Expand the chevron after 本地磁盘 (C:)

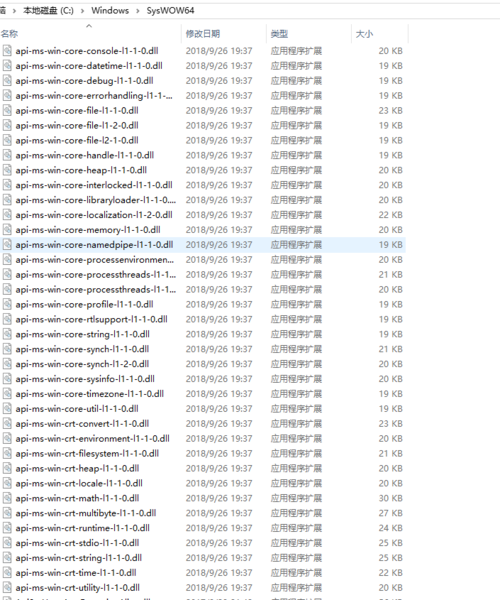[82, 11]
